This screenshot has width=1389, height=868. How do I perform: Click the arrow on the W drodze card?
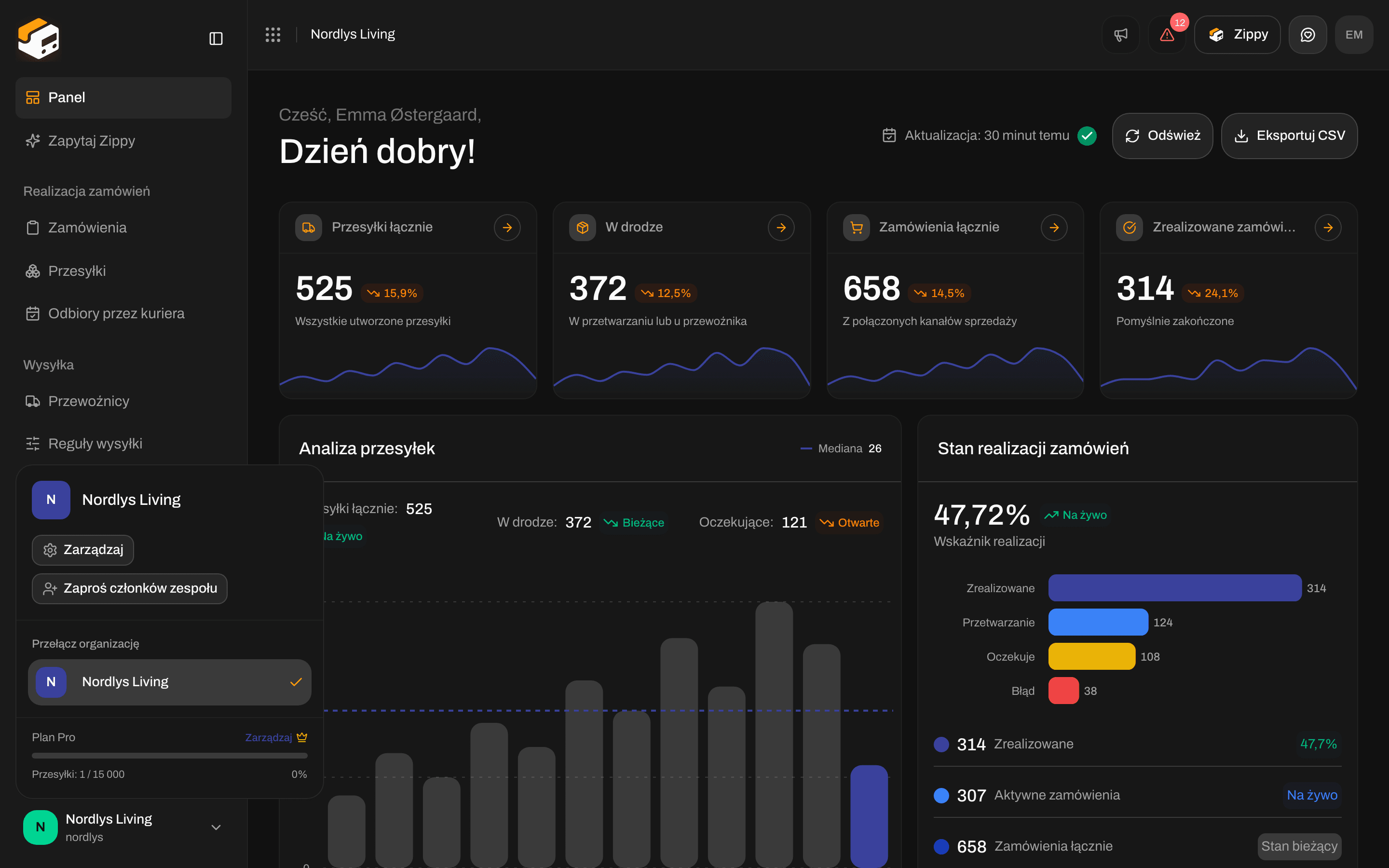coord(781,227)
